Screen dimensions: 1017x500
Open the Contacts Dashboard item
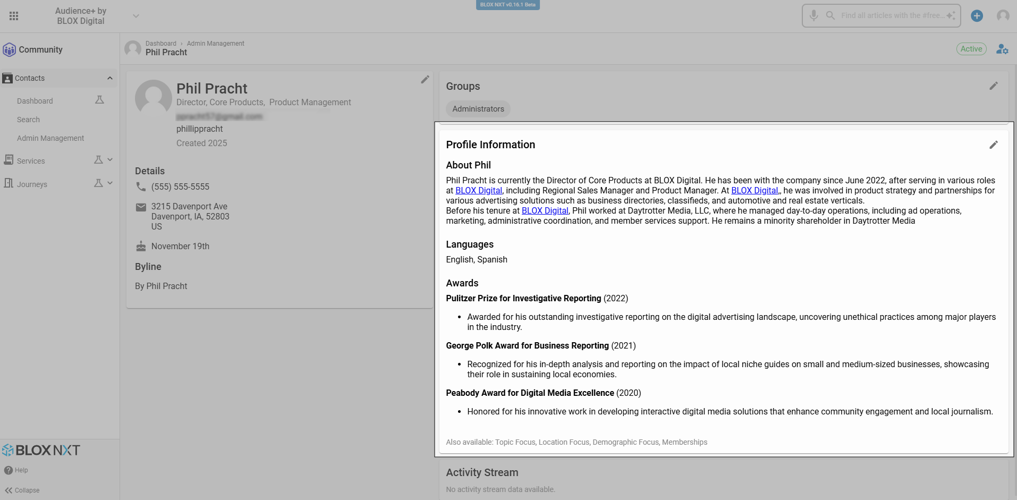(35, 101)
